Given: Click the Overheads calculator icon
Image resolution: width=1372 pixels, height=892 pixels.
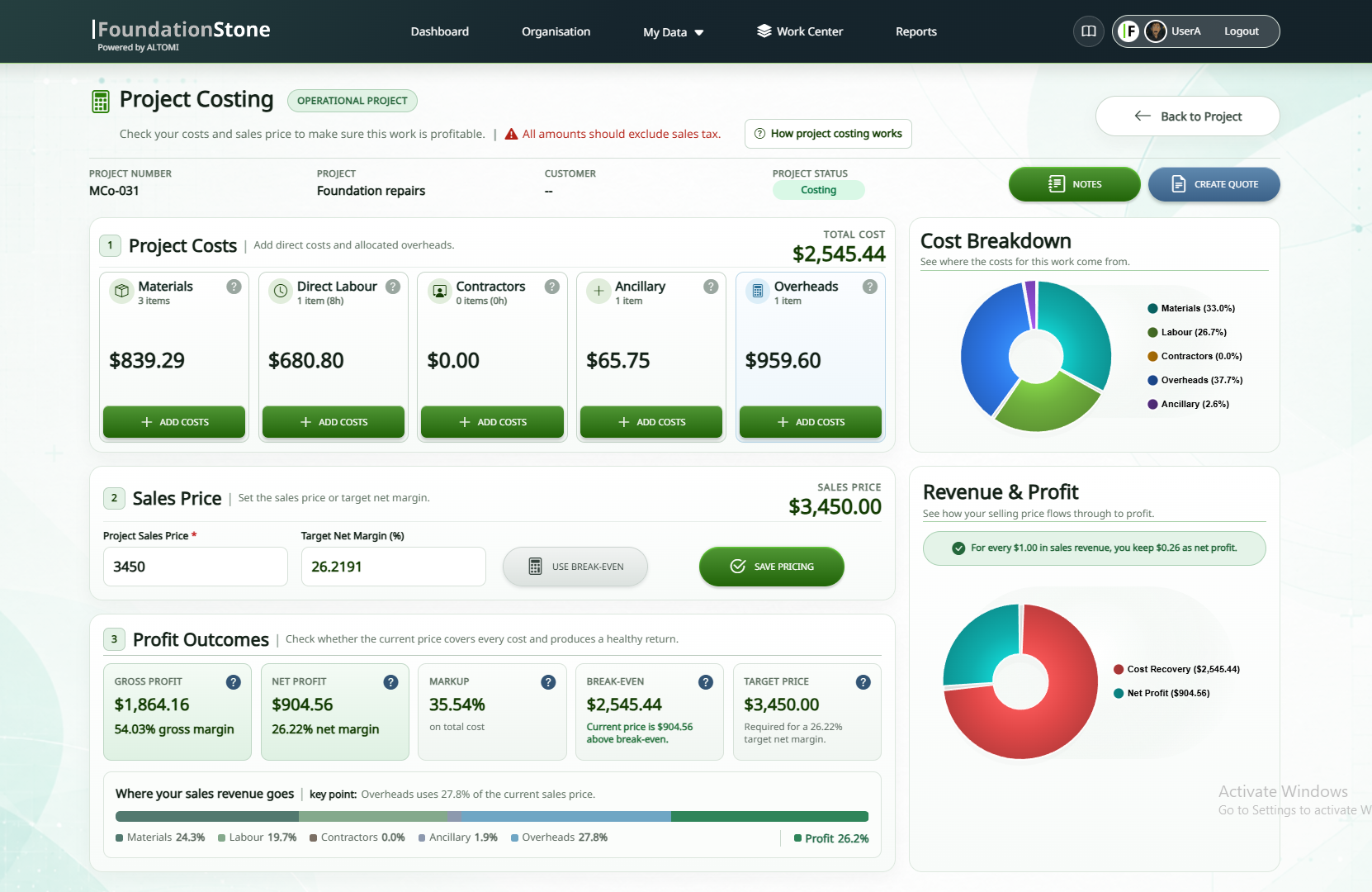Looking at the screenshot, I should coord(758,291).
